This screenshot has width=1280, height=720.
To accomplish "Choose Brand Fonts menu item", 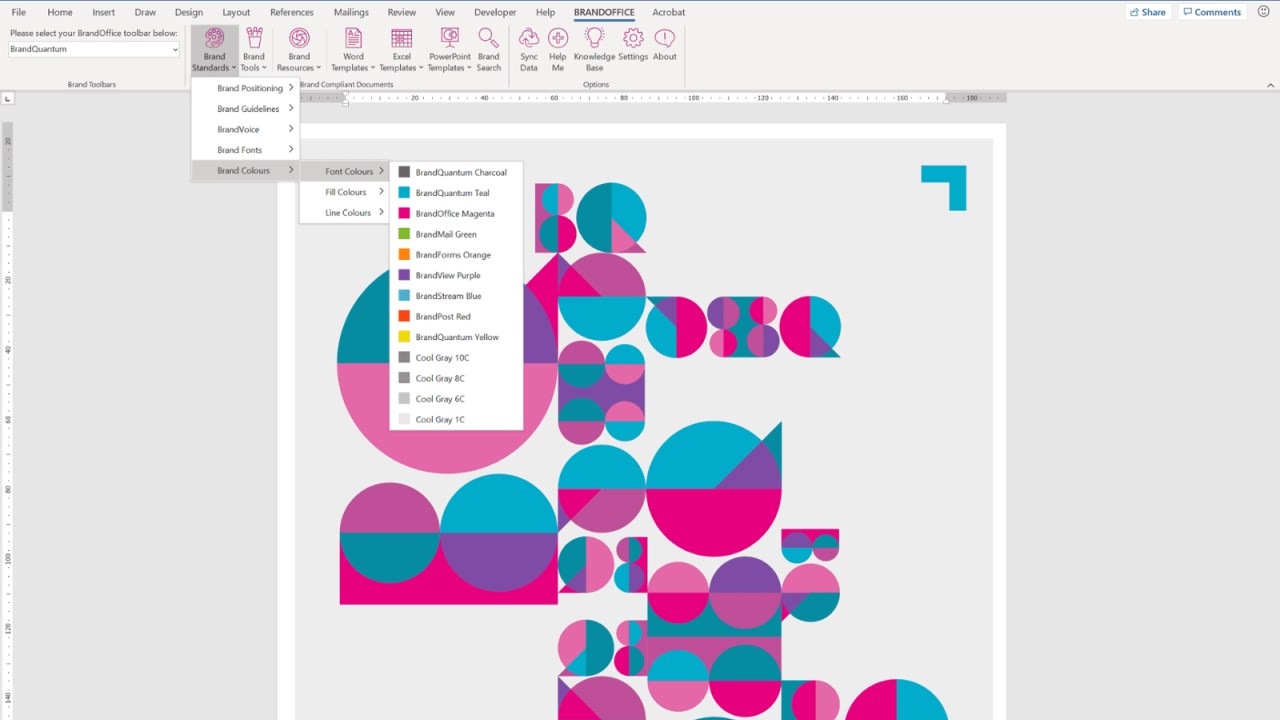I will [x=245, y=150].
